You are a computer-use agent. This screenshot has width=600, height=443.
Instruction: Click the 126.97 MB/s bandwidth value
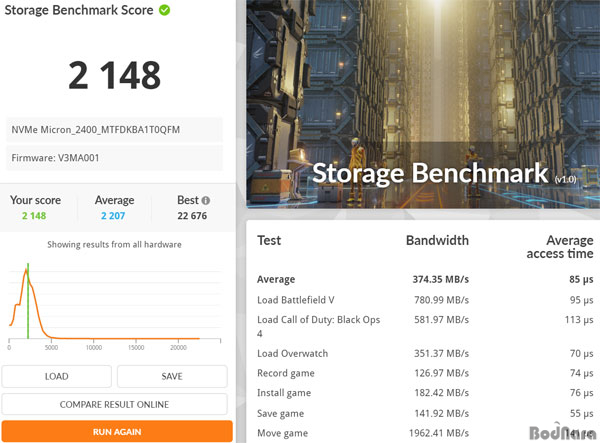(442, 373)
